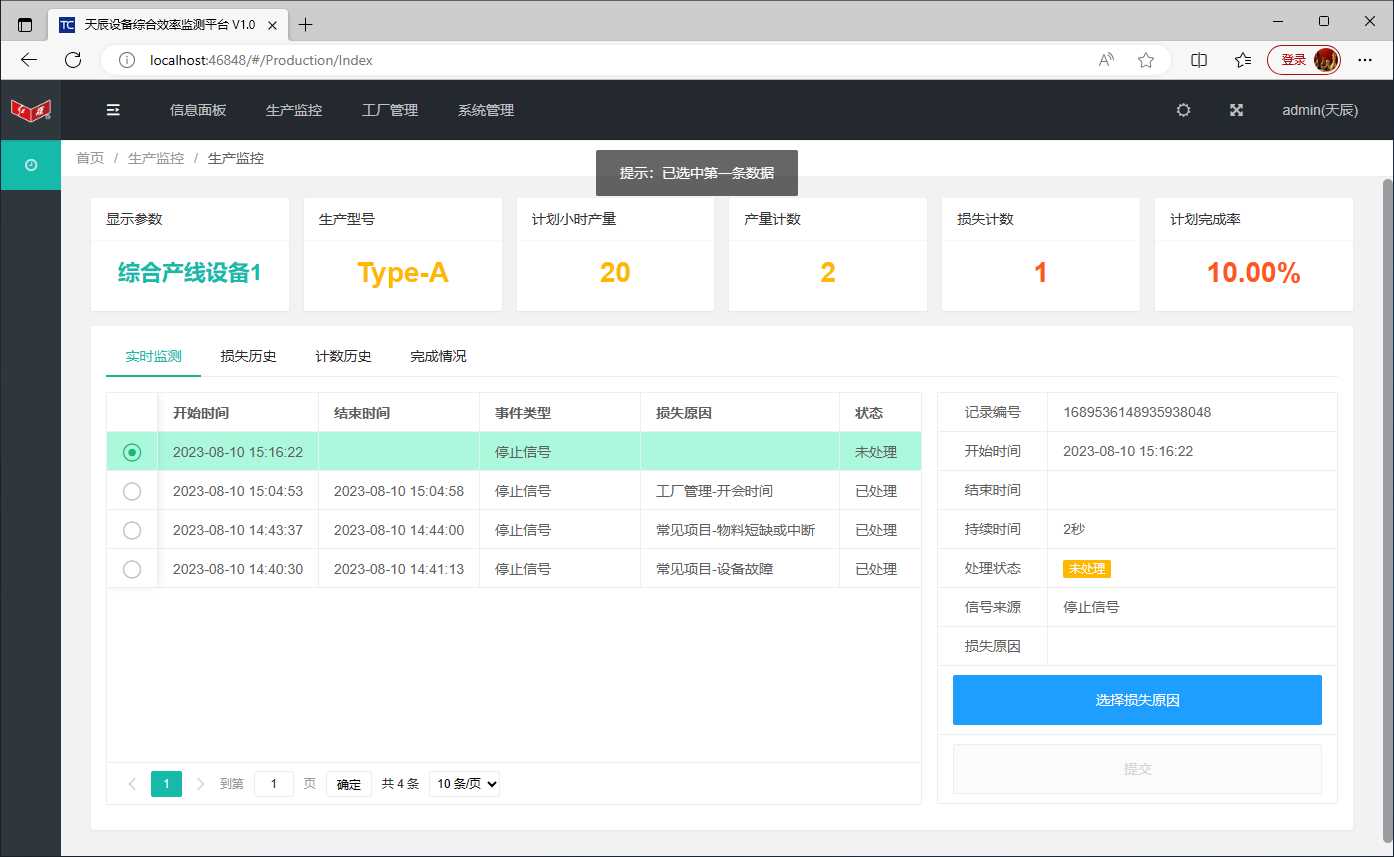Open 生产监控 top menu

tap(294, 110)
